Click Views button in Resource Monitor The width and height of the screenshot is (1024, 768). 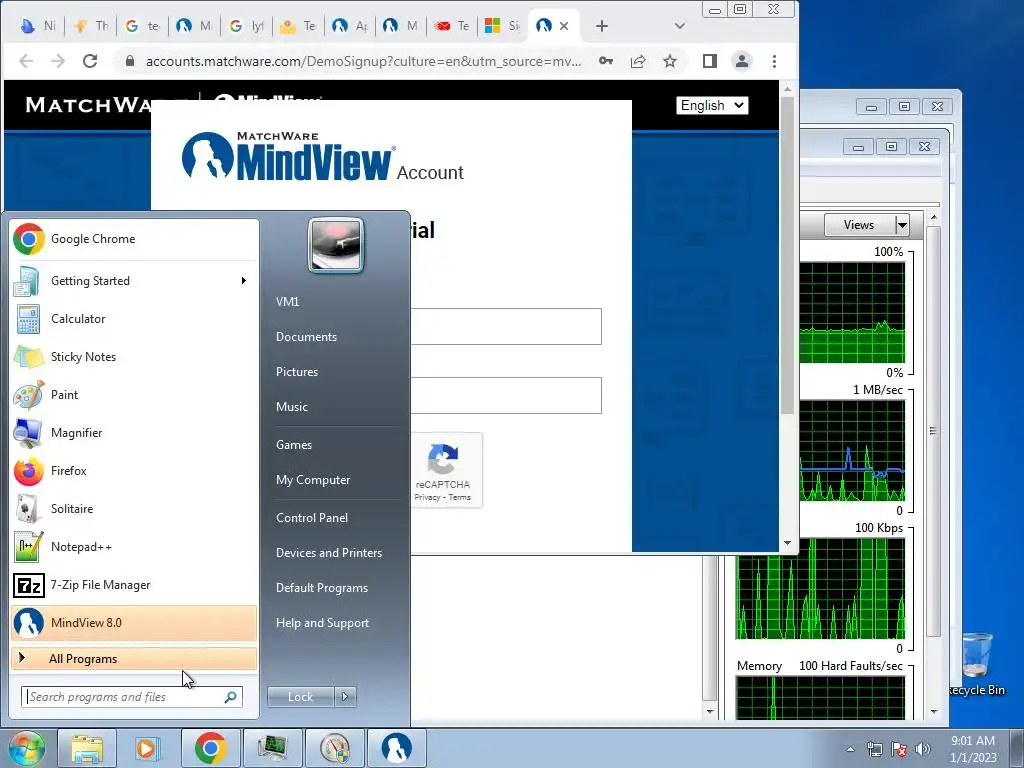pyautogui.click(x=859, y=225)
